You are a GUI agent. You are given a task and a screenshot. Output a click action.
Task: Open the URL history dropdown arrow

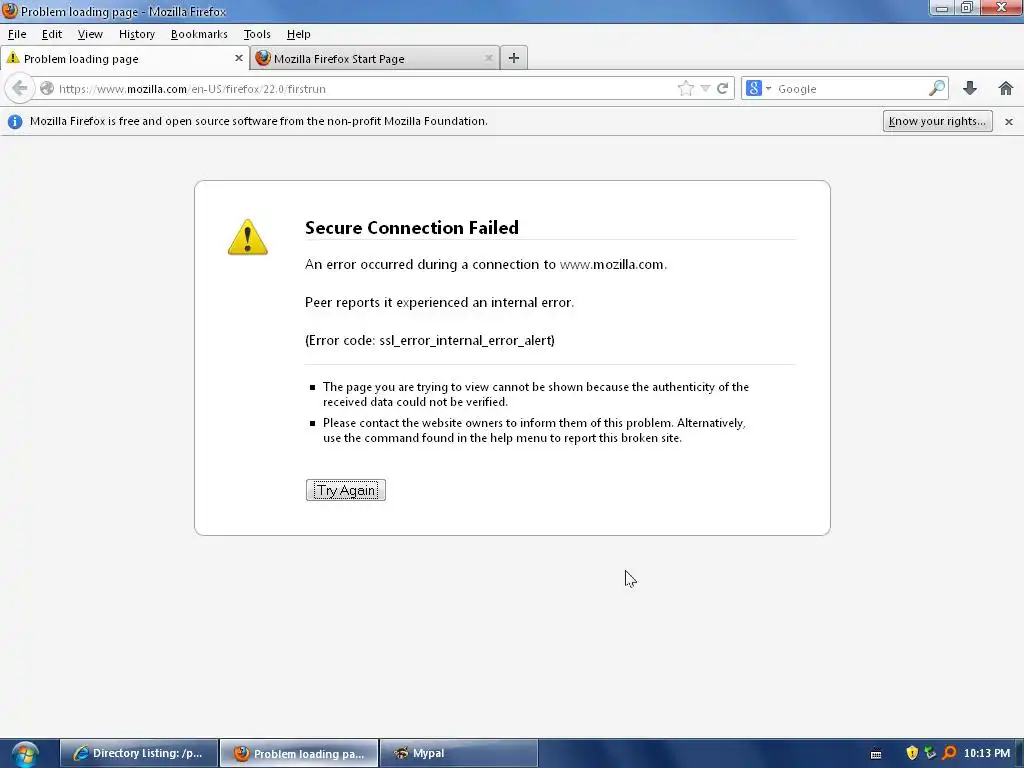click(x=705, y=88)
